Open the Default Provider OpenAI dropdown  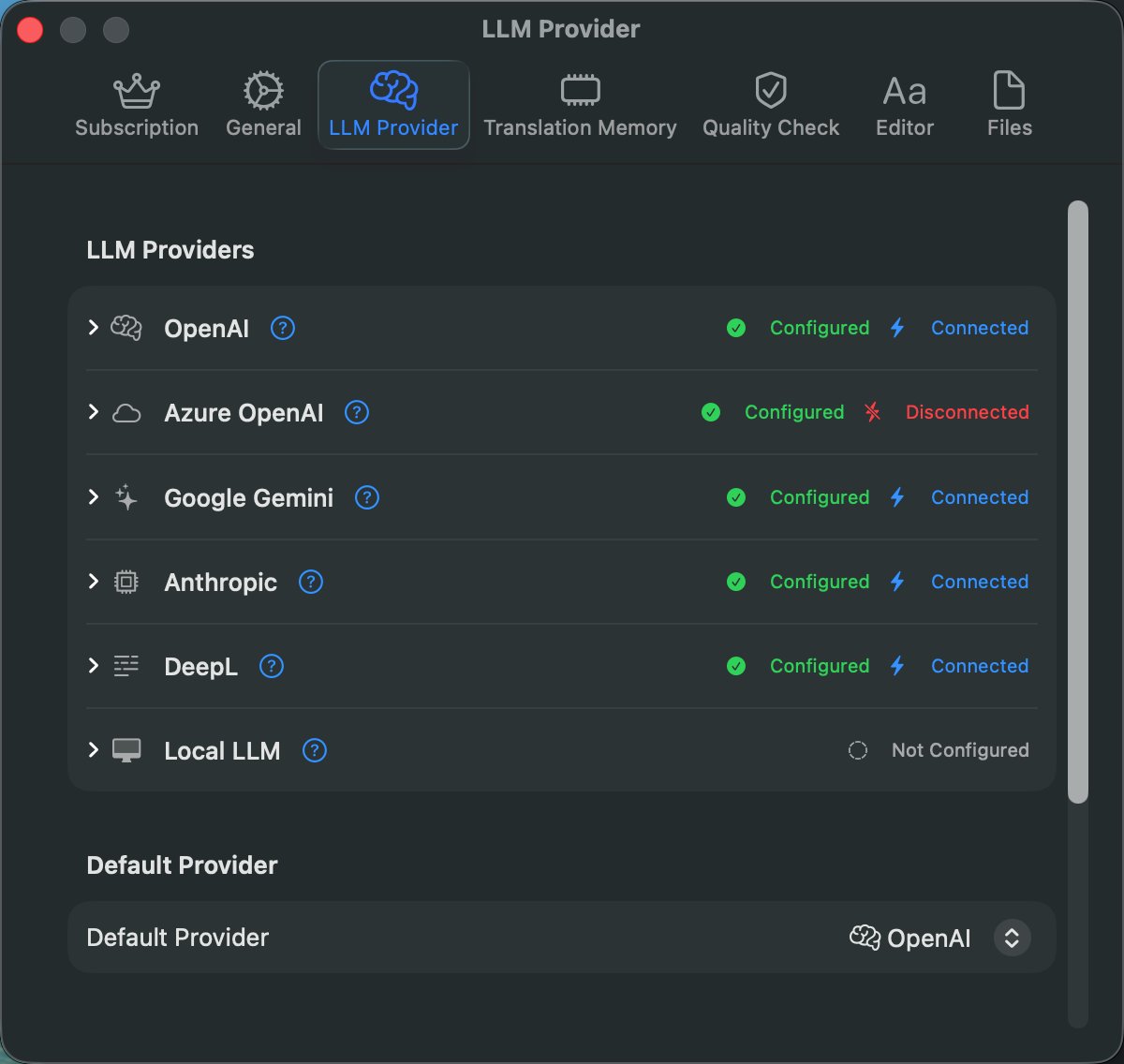pyautogui.click(x=939, y=938)
